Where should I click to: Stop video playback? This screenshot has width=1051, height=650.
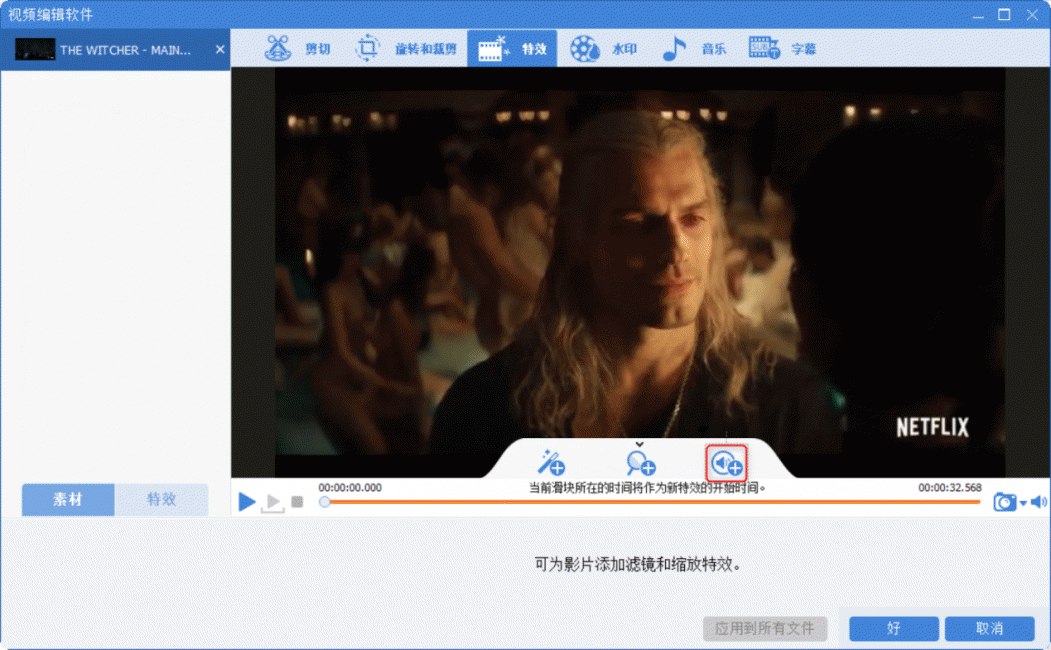(x=297, y=502)
